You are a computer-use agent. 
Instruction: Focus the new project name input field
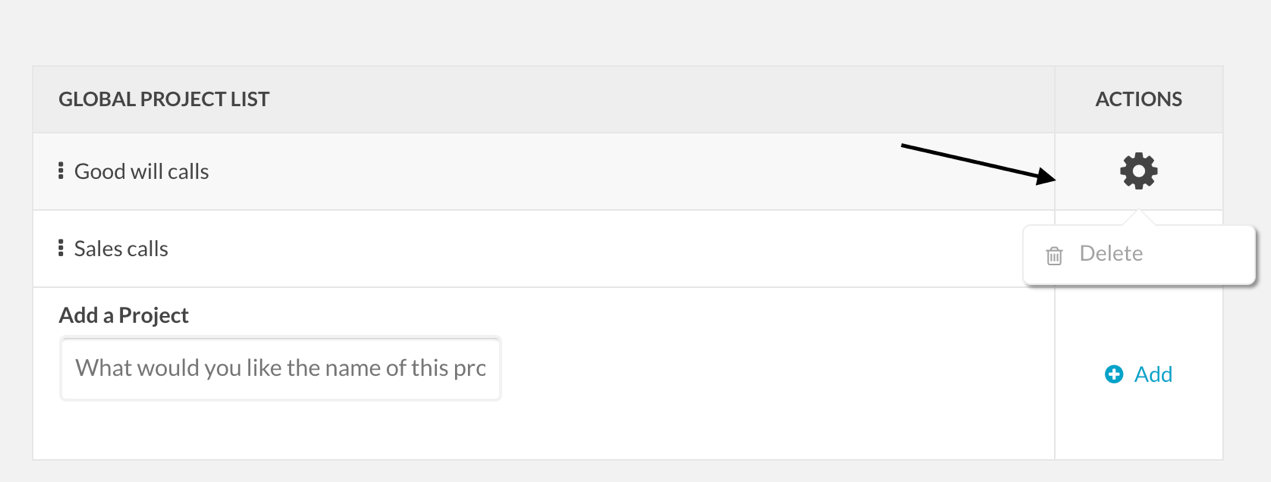[x=281, y=368]
